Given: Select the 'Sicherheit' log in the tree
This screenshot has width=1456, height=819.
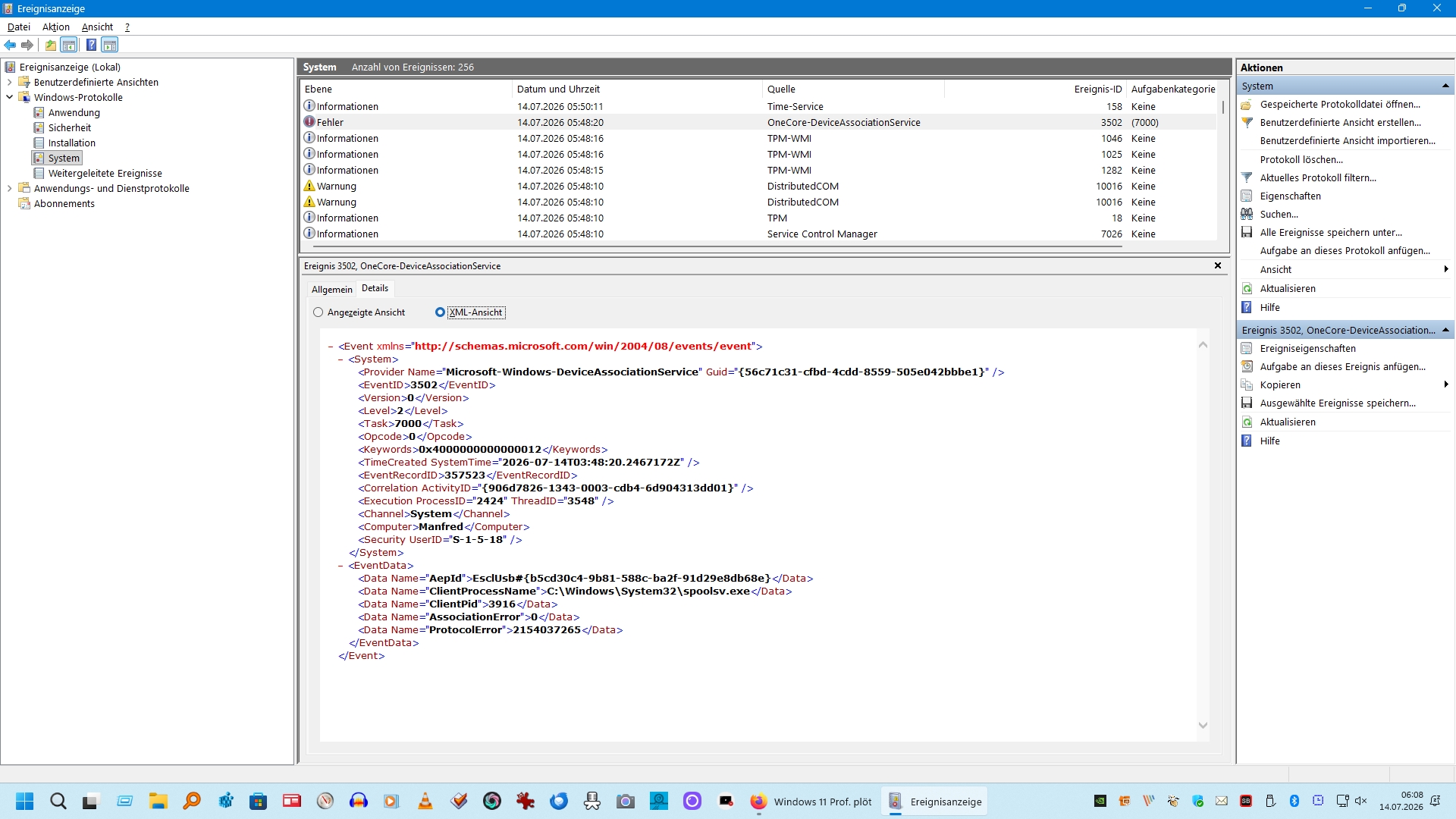Looking at the screenshot, I should pyautogui.click(x=70, y=127).
